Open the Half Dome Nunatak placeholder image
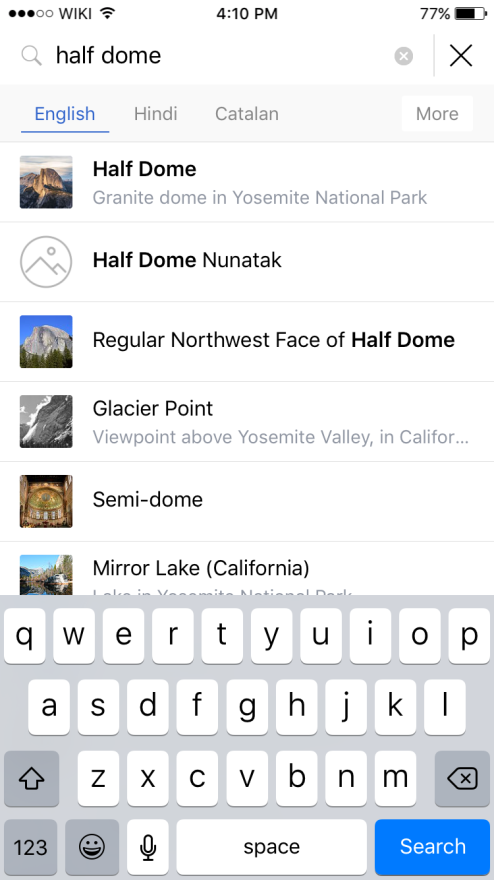This screenshot has height=880, width=494. coord(46,262)
